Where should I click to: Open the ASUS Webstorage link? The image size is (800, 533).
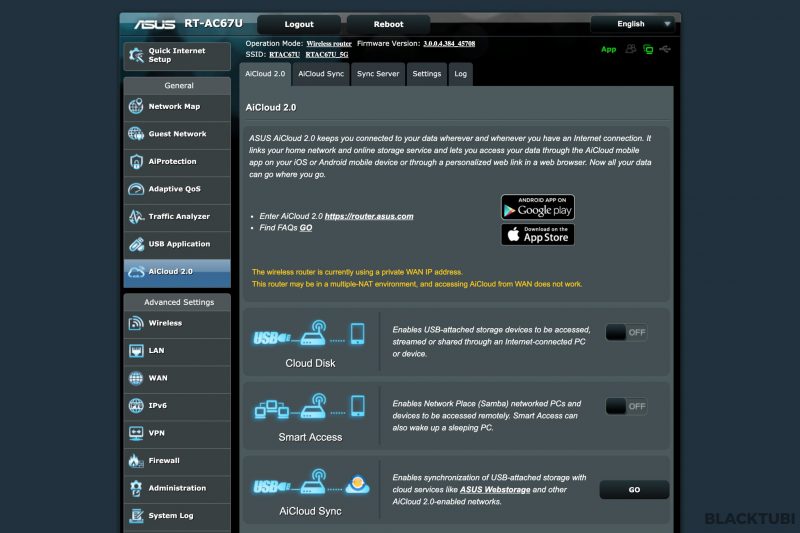click(x=495, y=490)
